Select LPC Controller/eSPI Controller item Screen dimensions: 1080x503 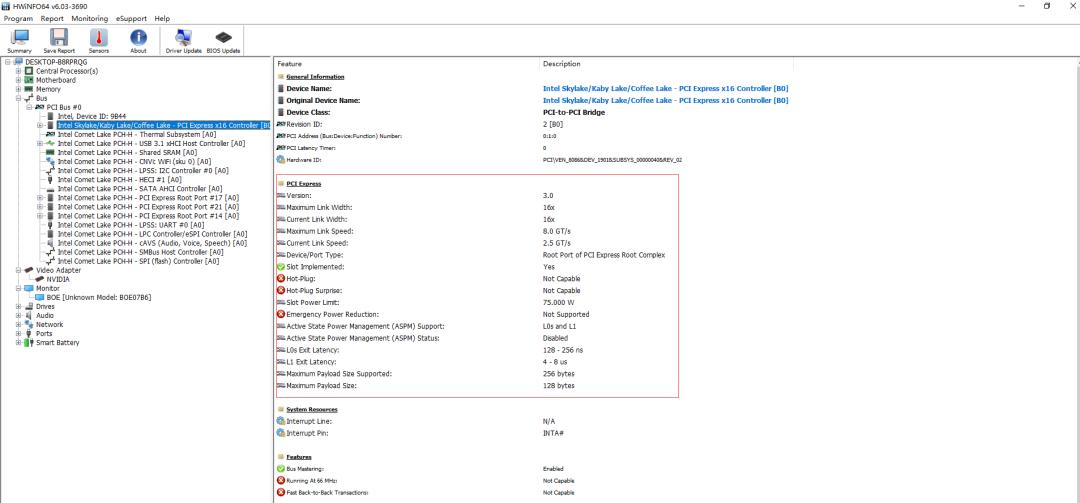pyautogui.click(x=152, y=234)
